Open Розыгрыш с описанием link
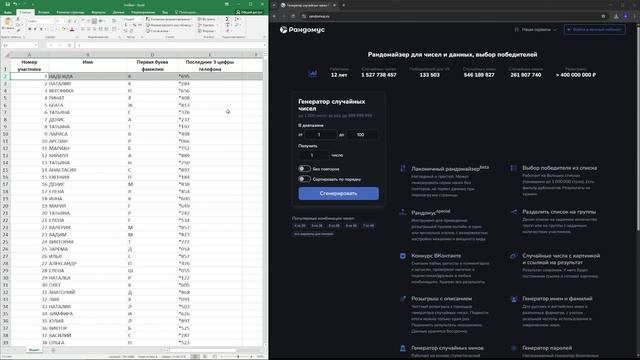640x360 pixels. [441, 299]
